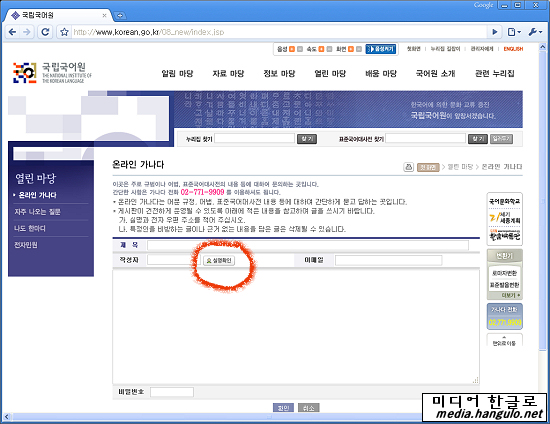
Task: Click the 국립국어원 logo
Action: (x=53, y=73)
